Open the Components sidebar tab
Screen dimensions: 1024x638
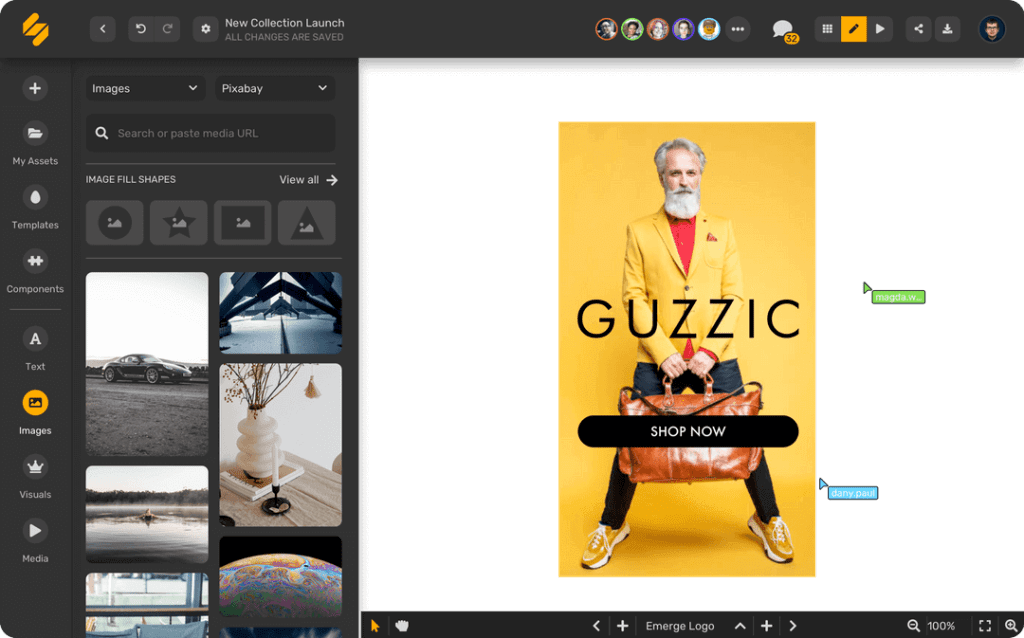(35, 272)
